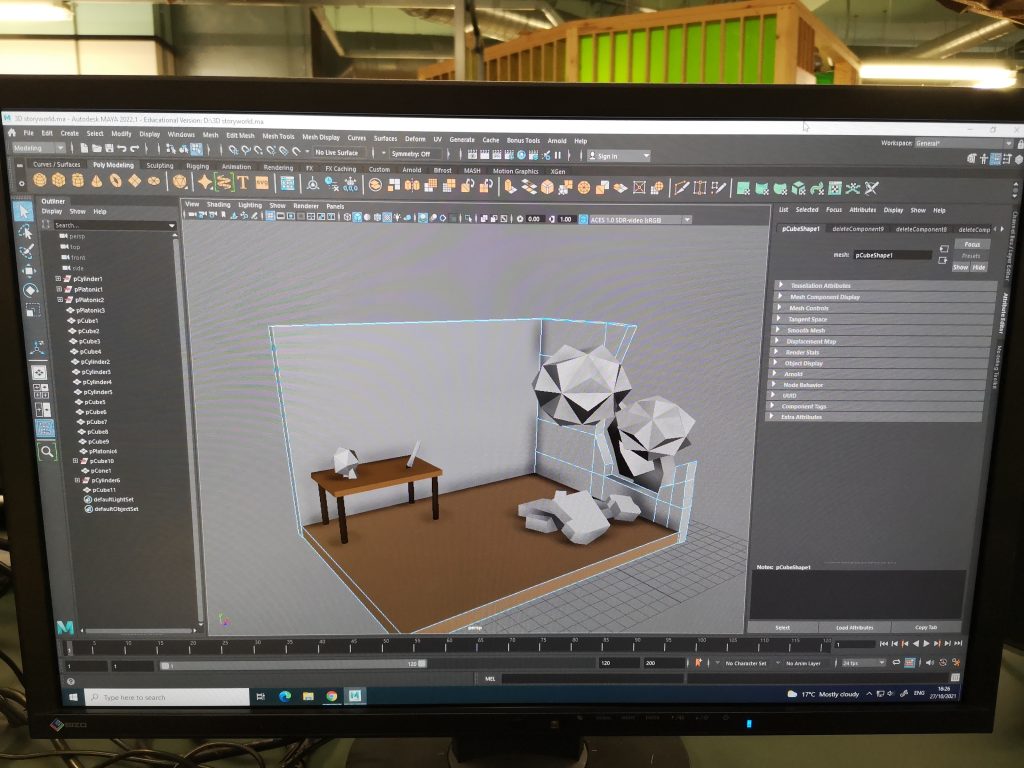Create a platonic solid from the shelf
The width and height of the screenshot is (1024, 768).
pyautogui.click(x=180, y=182)
